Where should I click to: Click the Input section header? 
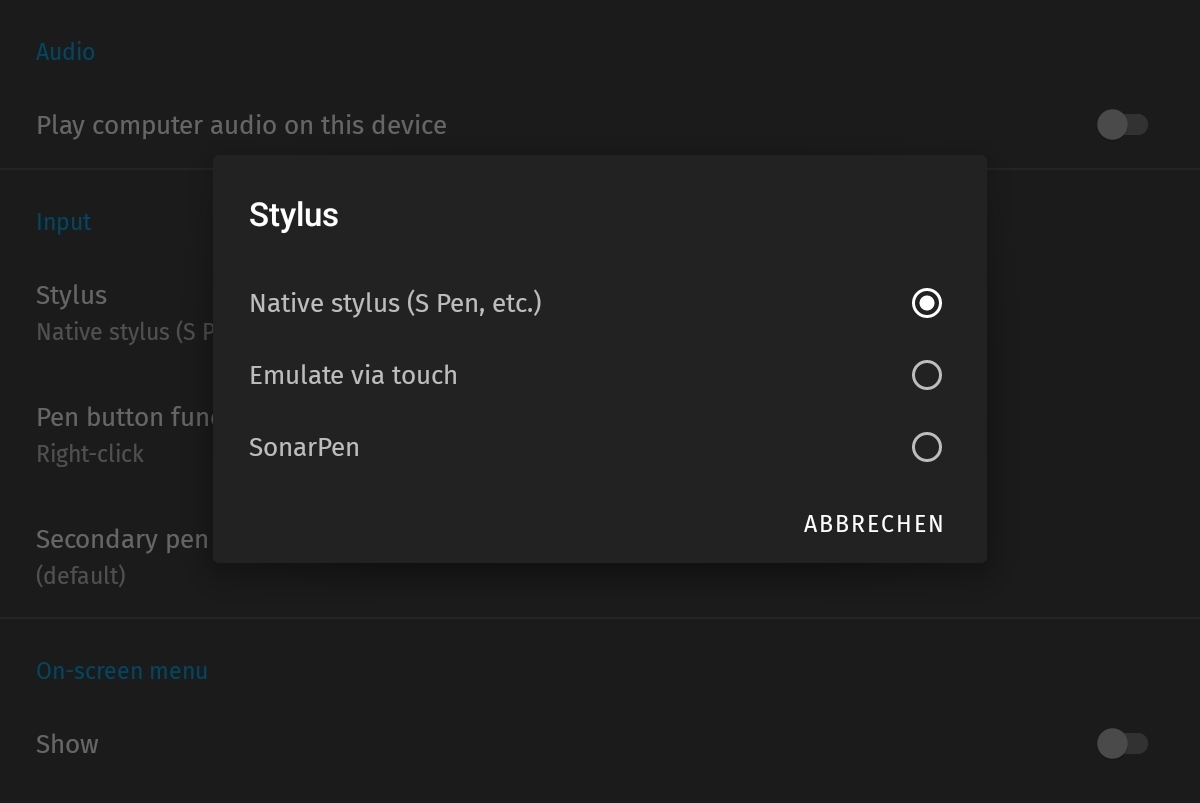63,221
